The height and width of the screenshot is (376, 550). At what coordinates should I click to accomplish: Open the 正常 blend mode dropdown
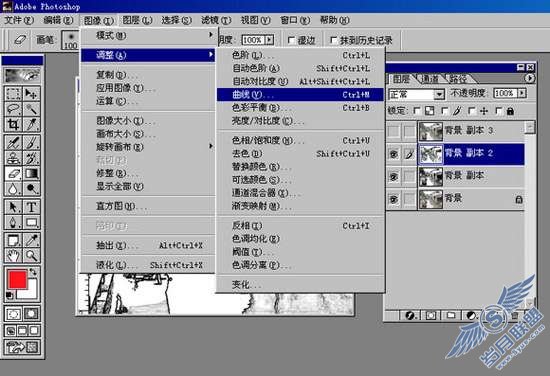416,94
